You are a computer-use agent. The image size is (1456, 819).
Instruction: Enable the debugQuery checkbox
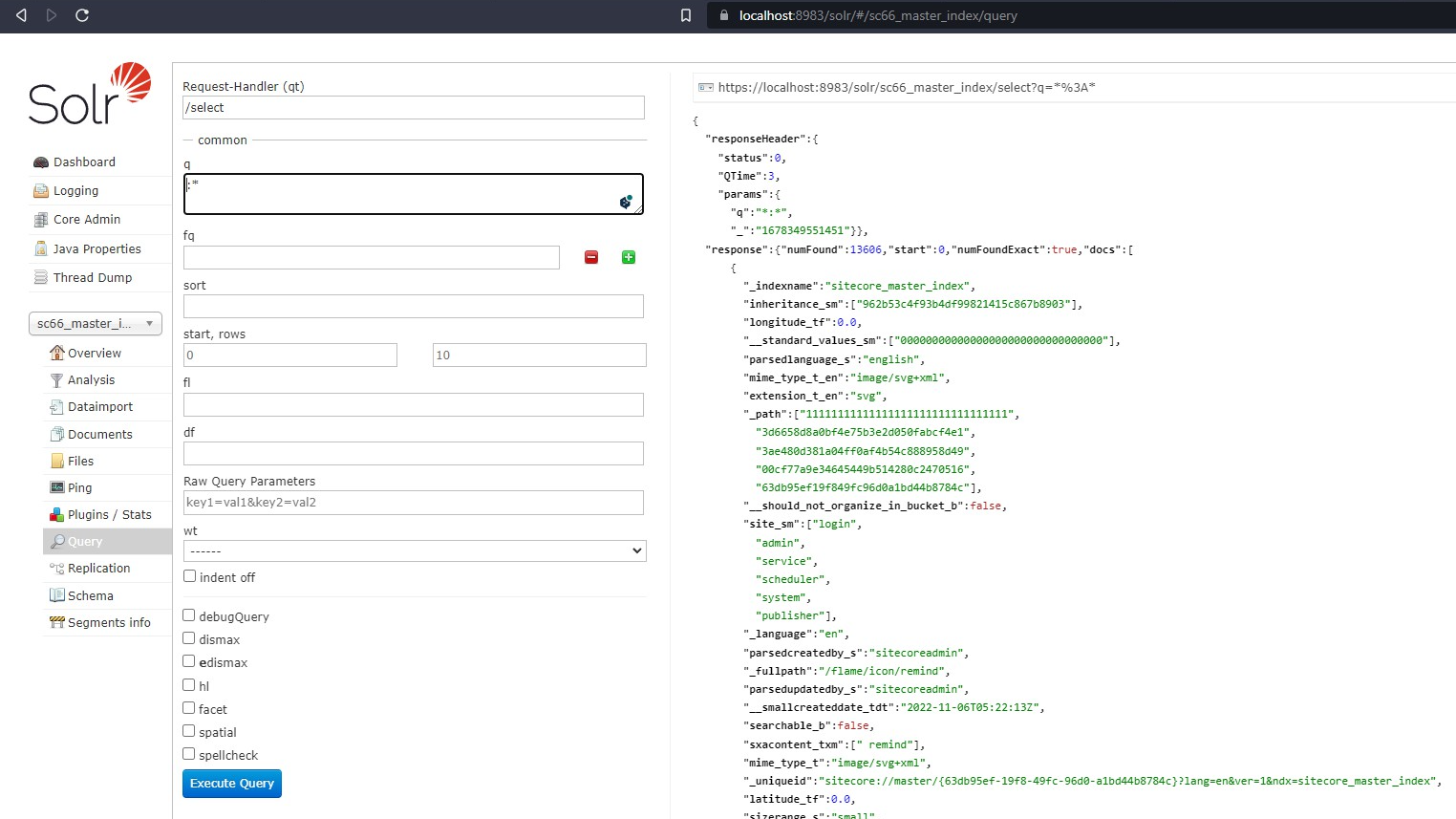(x=188, y=615)
